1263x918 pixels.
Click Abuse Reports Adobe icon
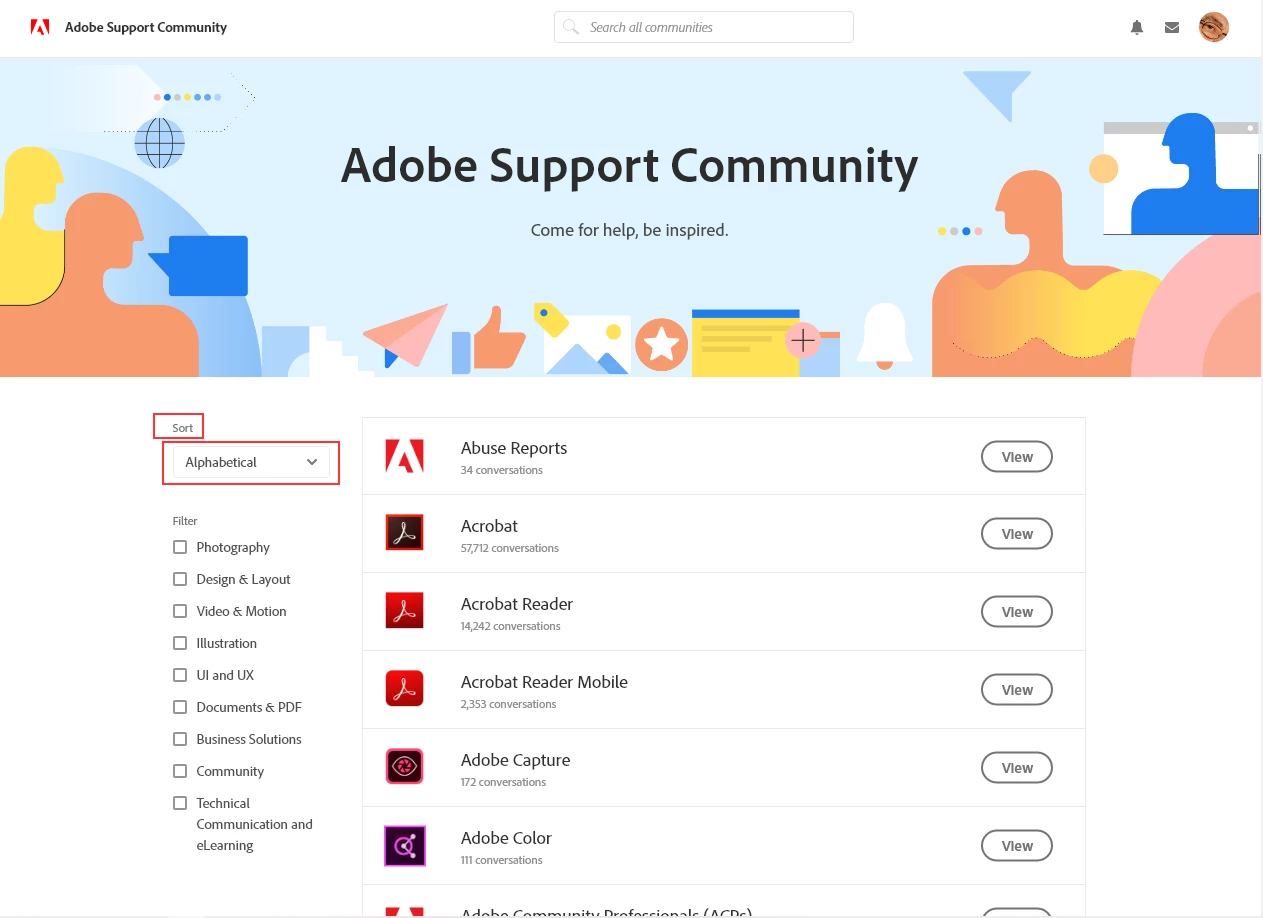pos(404,456)
